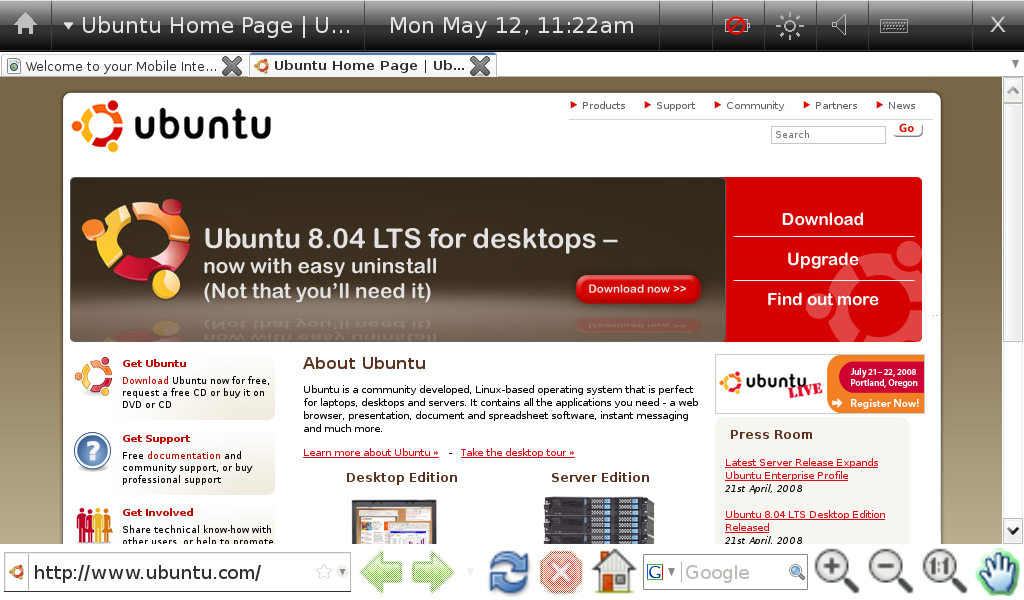Adjust display brightness icon
Image resolution: width=1024 pixels, height=600 pixels.
point(790,25)
